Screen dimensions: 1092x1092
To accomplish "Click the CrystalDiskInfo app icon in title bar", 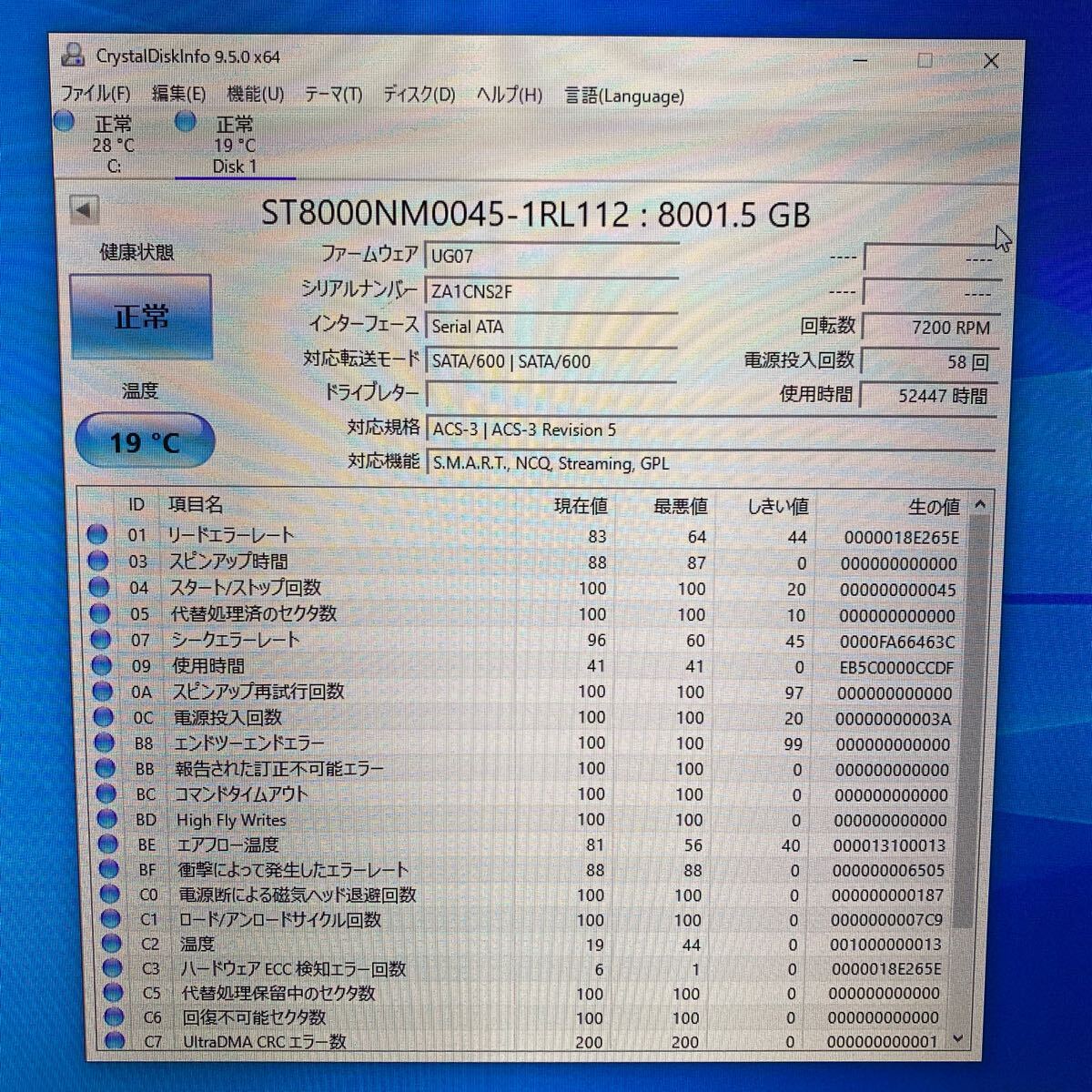I will coord(73,55).
